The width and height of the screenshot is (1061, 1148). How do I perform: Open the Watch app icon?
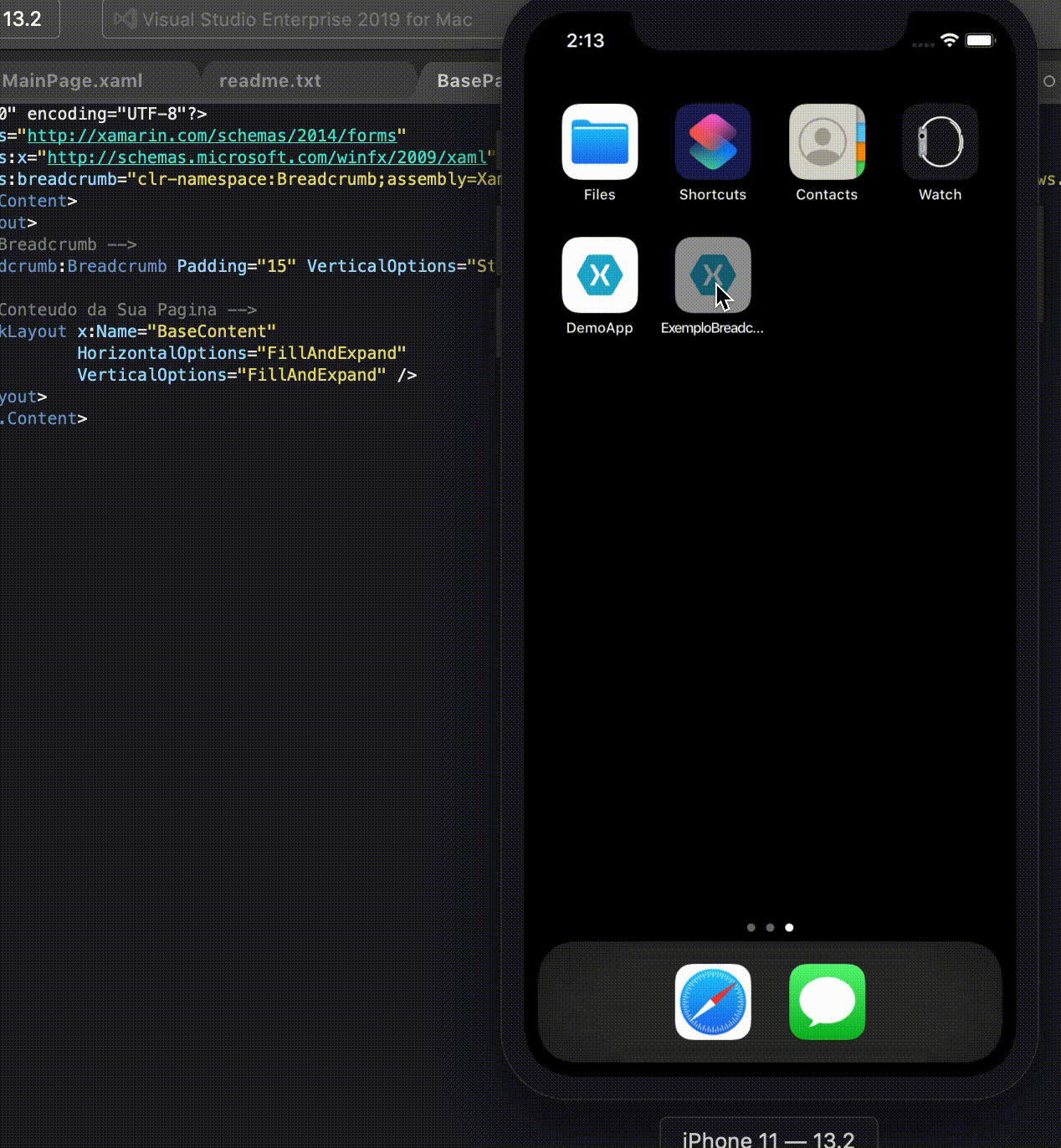[941, 141]
